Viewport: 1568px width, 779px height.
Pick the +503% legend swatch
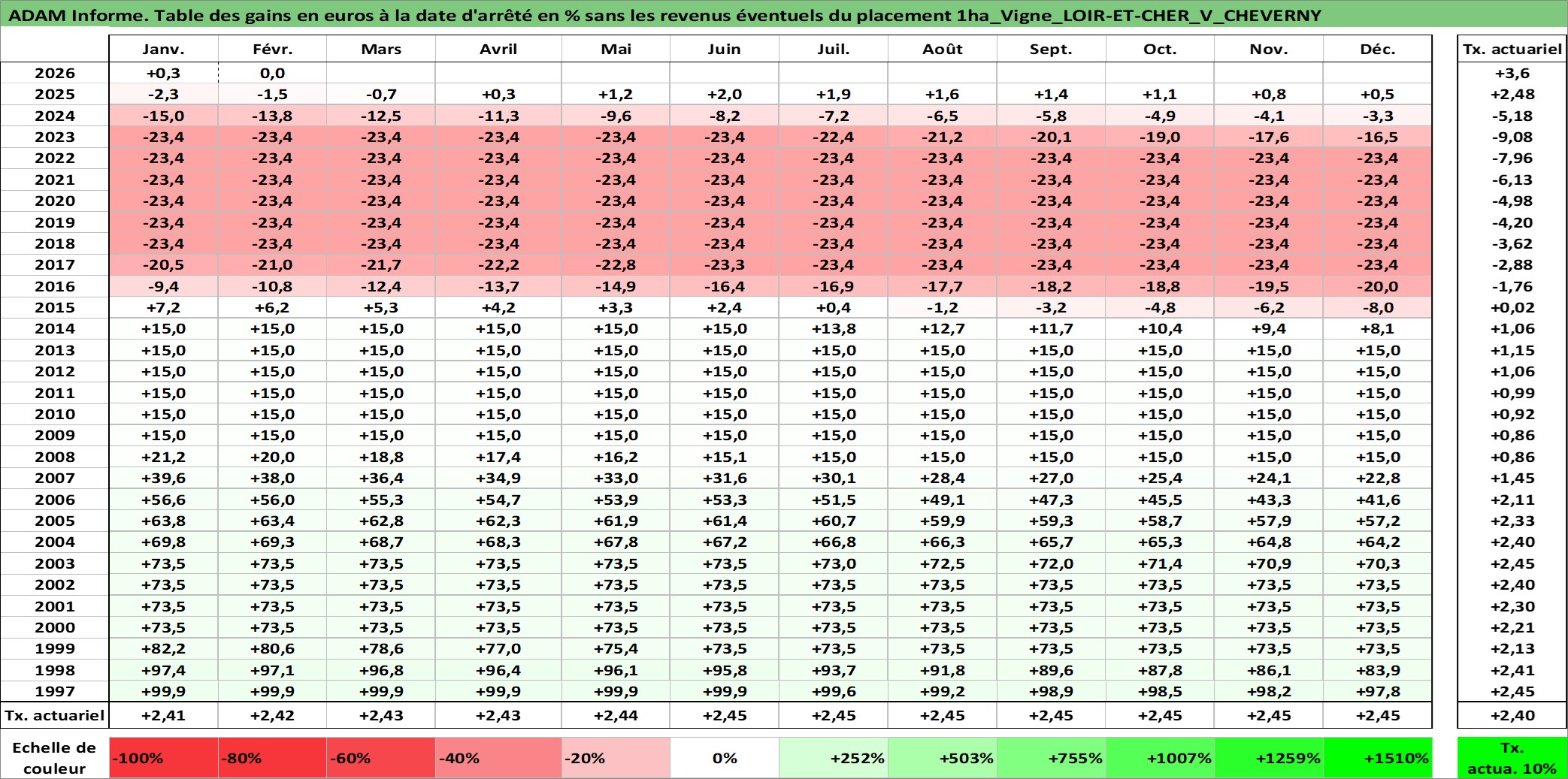(943, 758)
